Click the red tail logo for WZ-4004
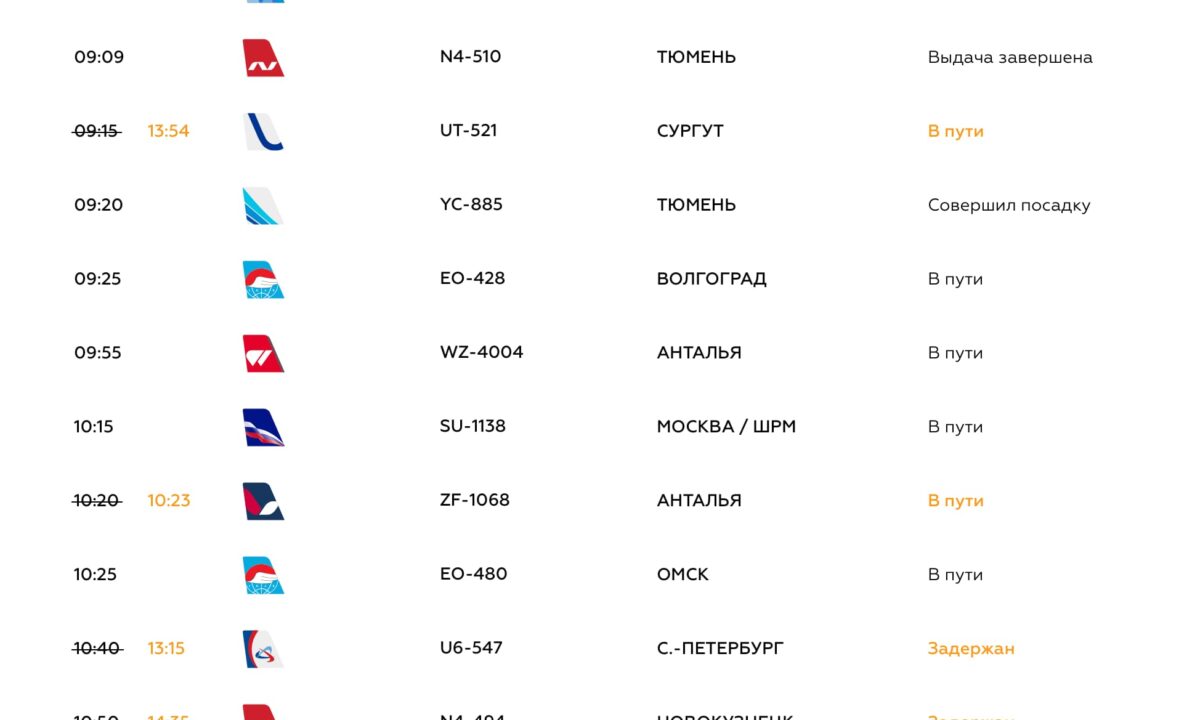This screenshot has height=720, width=1200. 264,354
